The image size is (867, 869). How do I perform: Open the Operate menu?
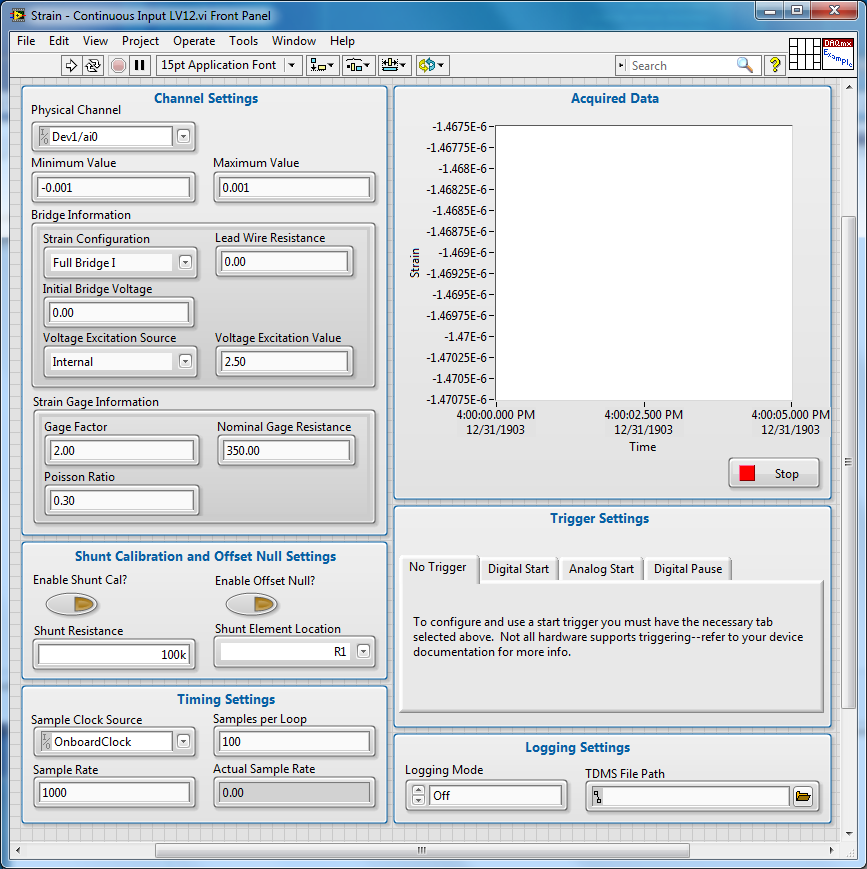[x=194, y=41]
